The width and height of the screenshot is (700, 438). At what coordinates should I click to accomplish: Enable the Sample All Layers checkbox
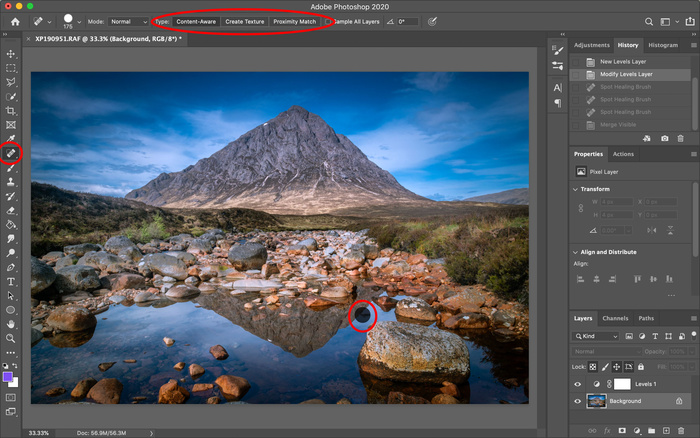click(x=329, y=21)
